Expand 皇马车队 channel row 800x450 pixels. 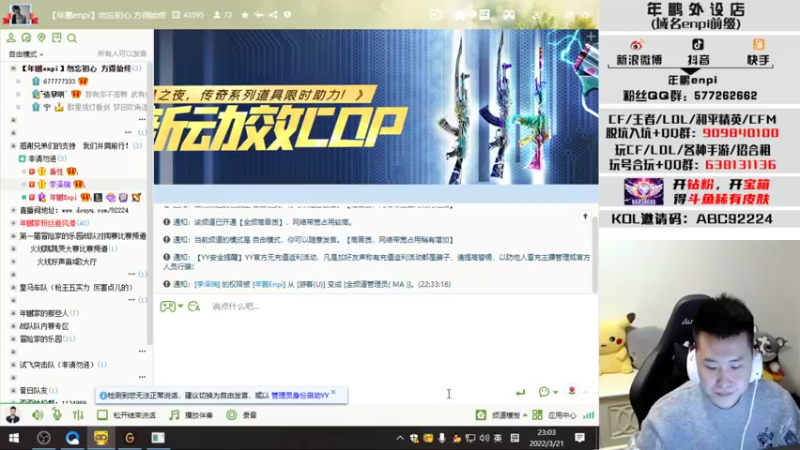(x=13, y=287)
